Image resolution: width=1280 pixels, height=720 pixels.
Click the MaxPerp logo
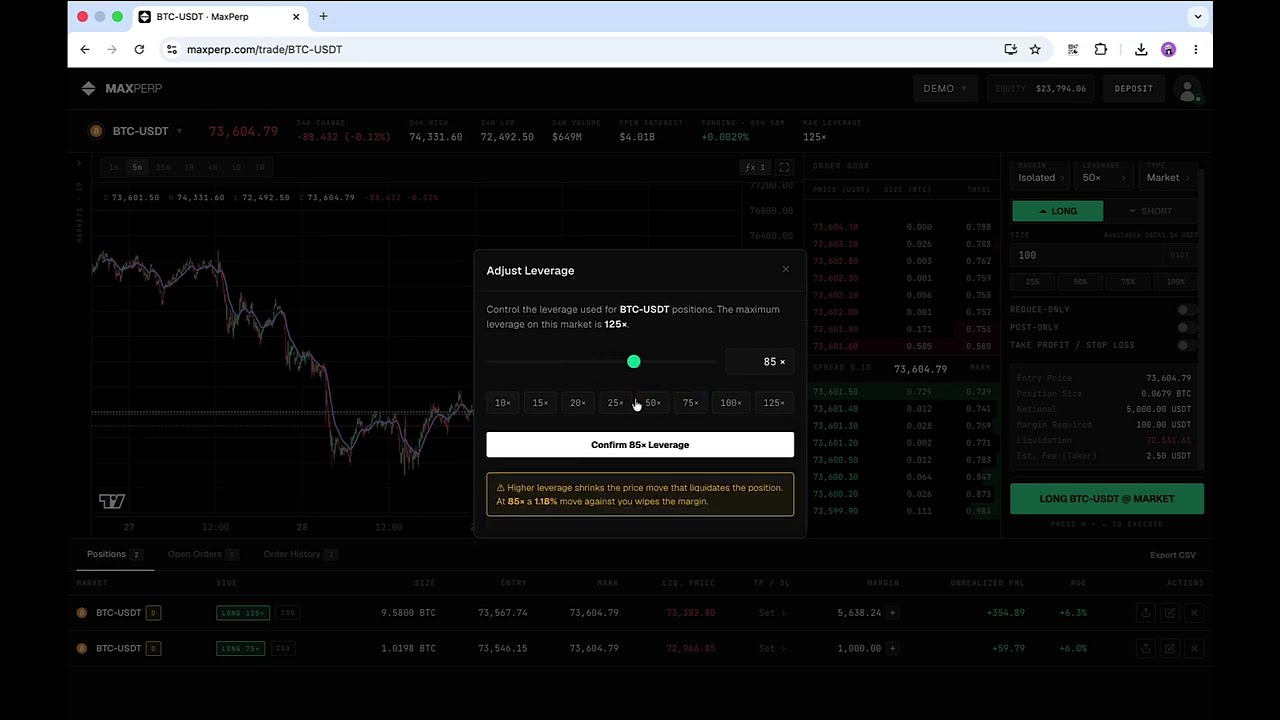coord(122,88)
